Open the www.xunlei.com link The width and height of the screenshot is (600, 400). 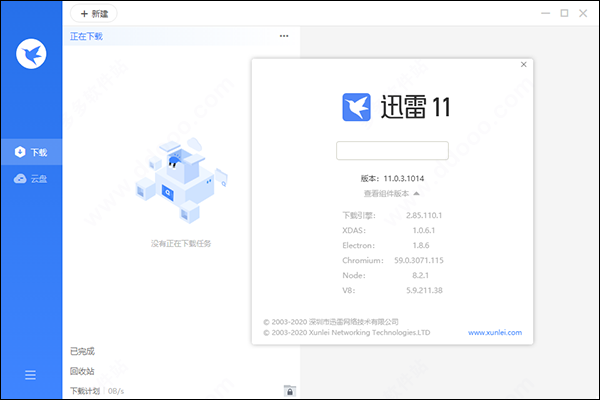click(495, 332)
